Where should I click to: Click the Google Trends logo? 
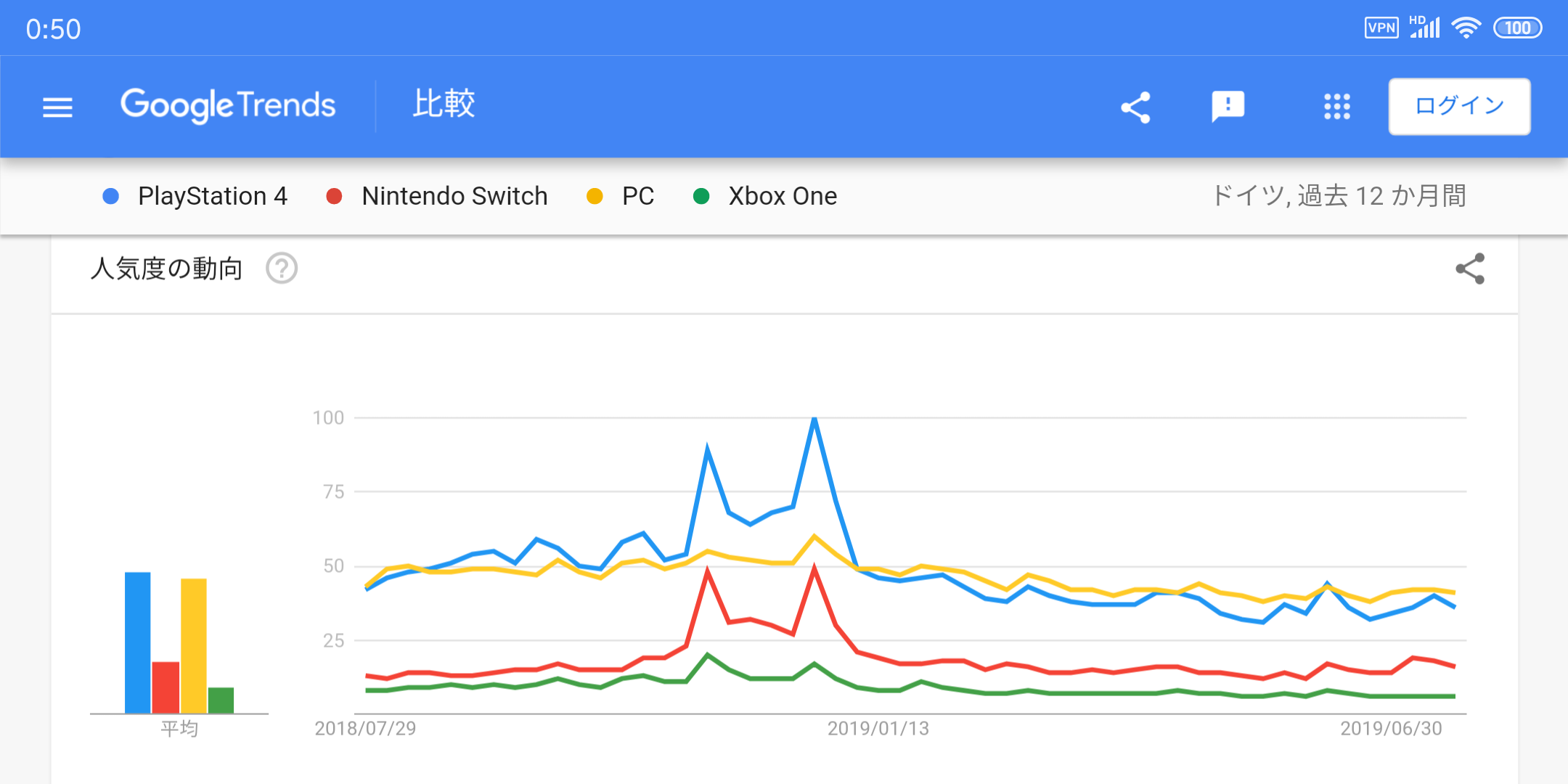tap(228, 106)
